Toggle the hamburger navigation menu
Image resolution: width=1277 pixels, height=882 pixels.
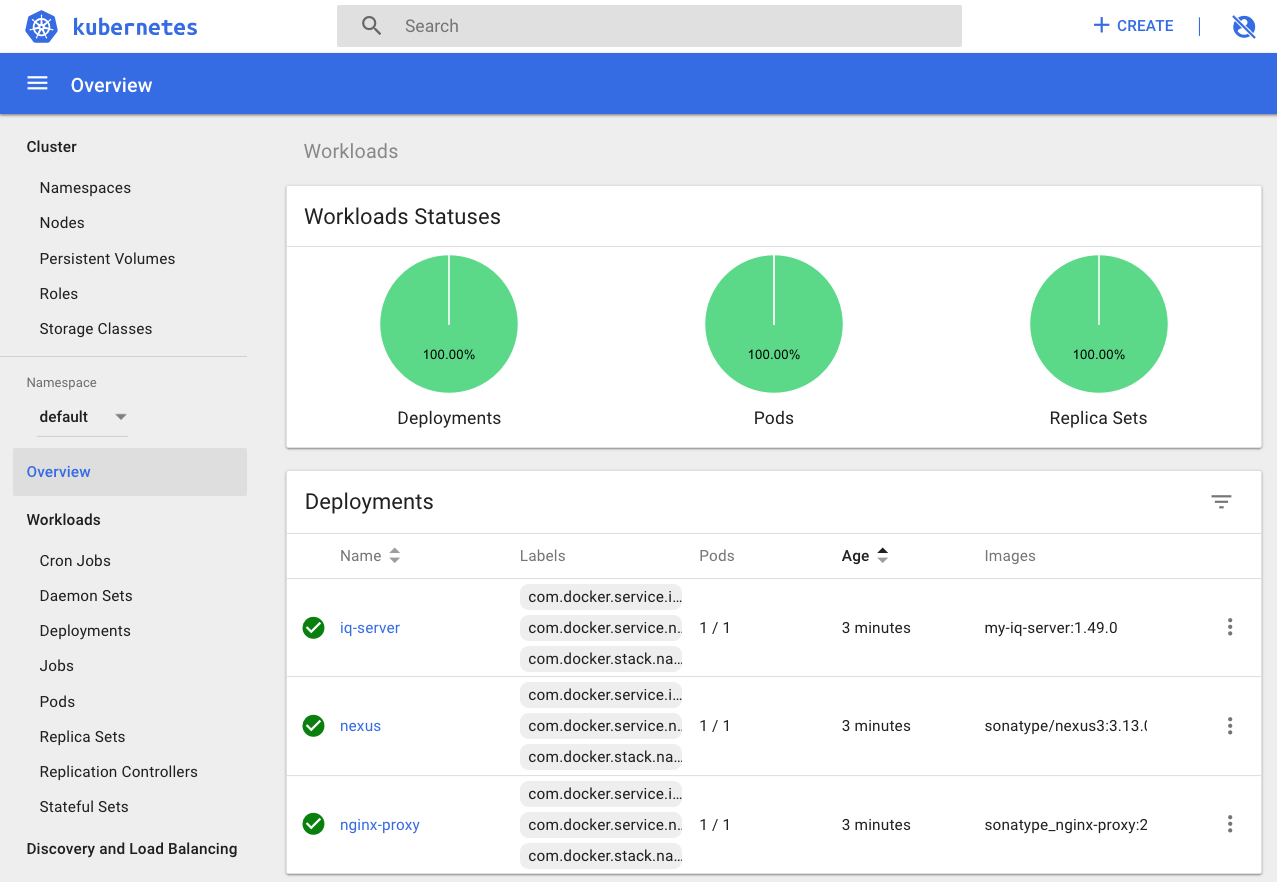(x=37, y=84)
